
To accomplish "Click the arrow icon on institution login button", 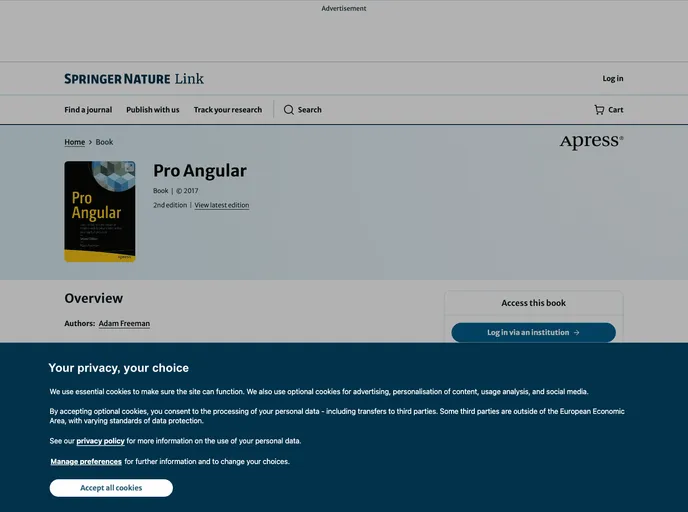I will 577,333.
